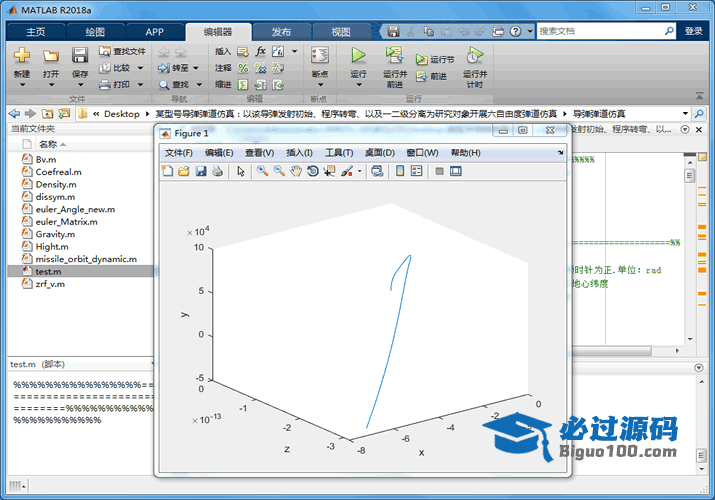Viewport: 715px width, 500px height.
Task: Switch to the View (视图) tab
Action: click(x=341, y=32)
